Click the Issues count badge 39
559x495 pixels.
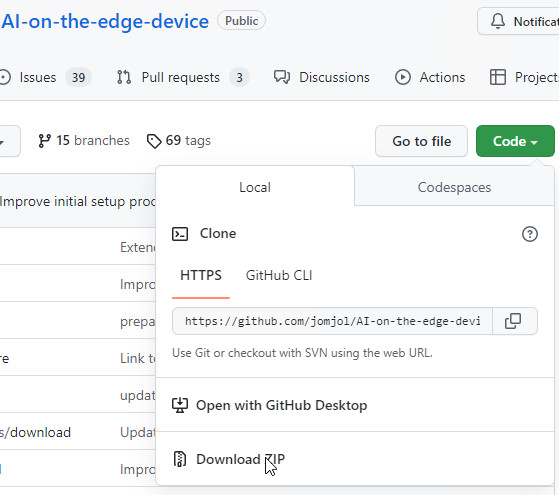[x=78, y=77]
